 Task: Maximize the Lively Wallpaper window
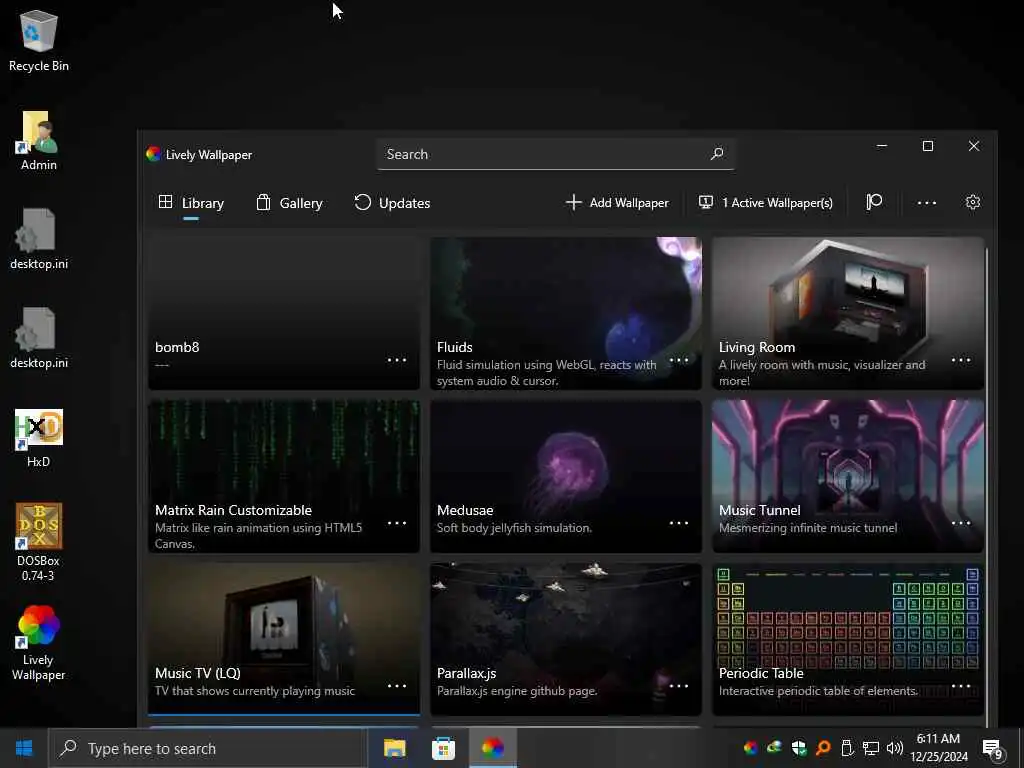[x=927, y=146]
